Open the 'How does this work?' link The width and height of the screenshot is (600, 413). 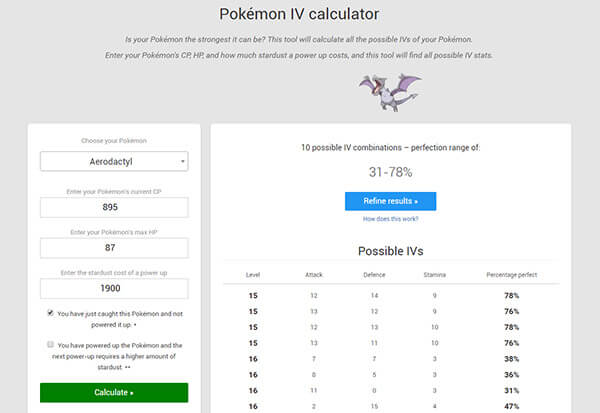coord(390,219)
